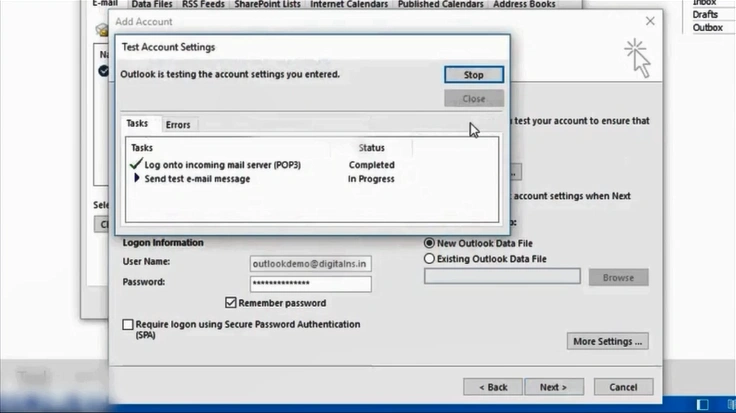Enable Require logon using SPA checkbox
The width and height of the screenshot is (736, 413).
[x=128, y=324]
